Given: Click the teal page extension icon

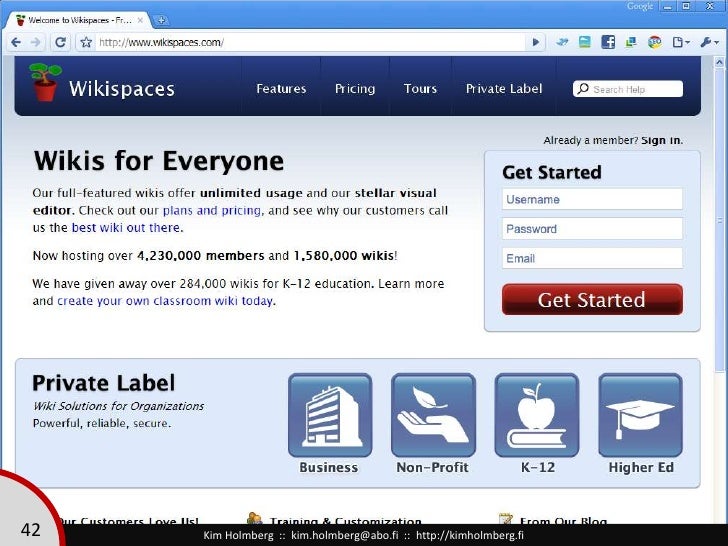Looking at the screenshot, I should tap(585, 42).
